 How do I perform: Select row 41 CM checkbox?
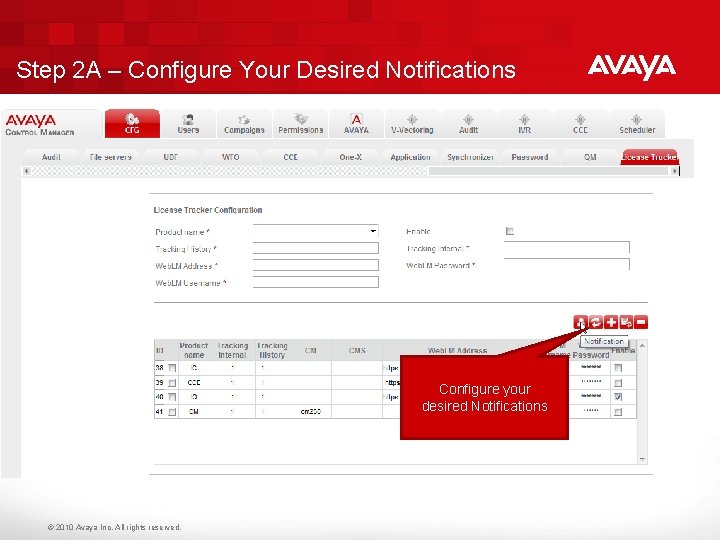[172, 412]
